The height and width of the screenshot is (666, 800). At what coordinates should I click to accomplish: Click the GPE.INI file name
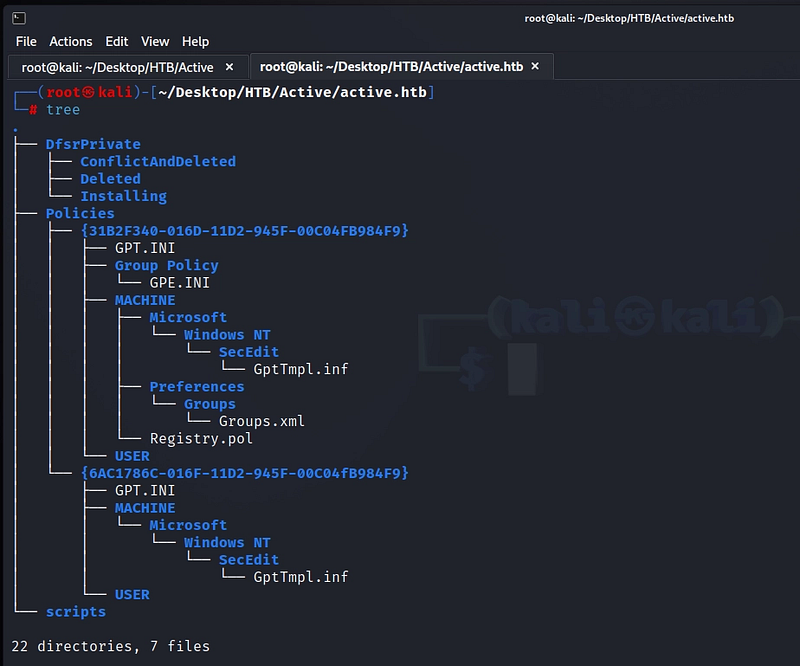180,283
